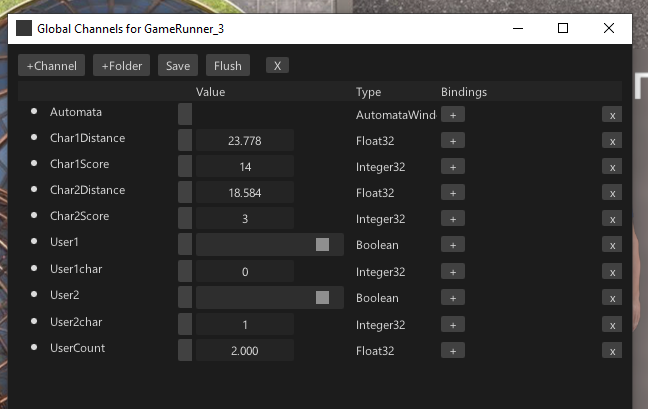Click the UserCount value field 2.000

(245, 351)
